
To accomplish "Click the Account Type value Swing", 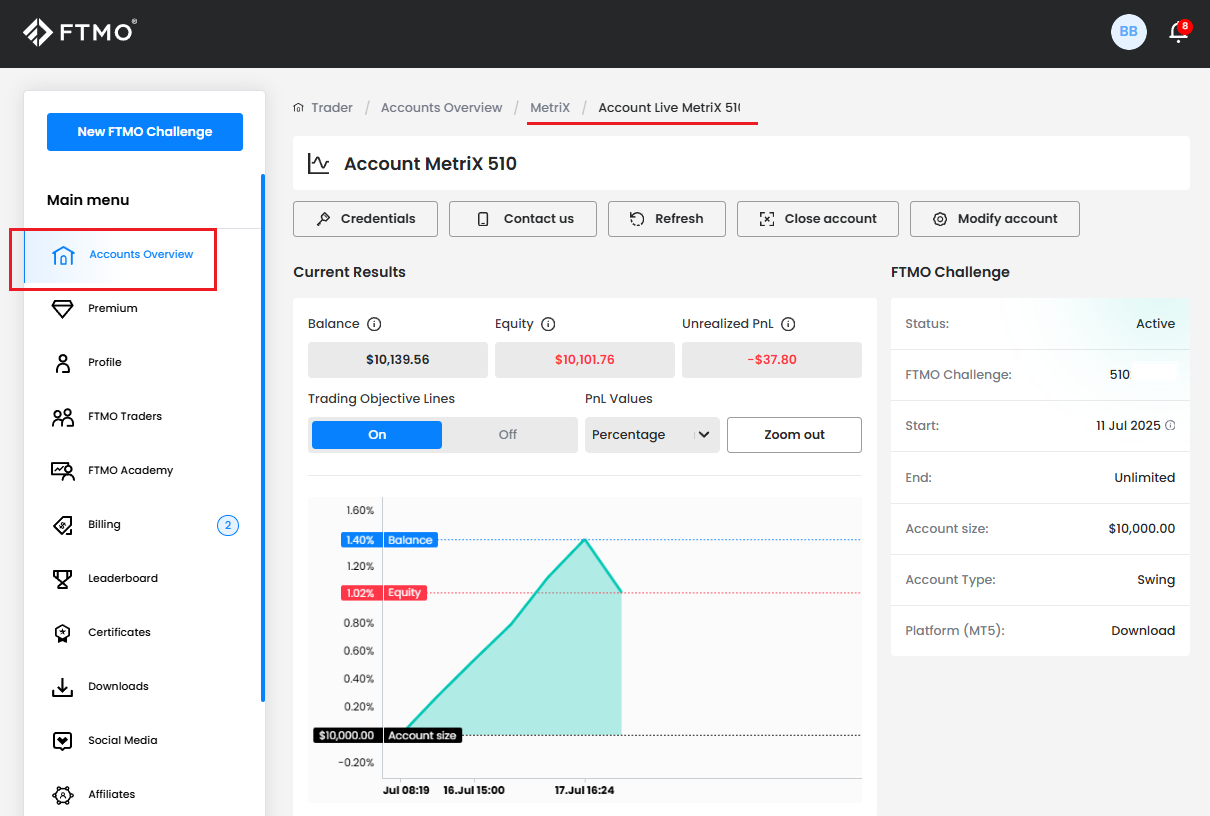I will pyautogui.click(x=1156, y=580).
